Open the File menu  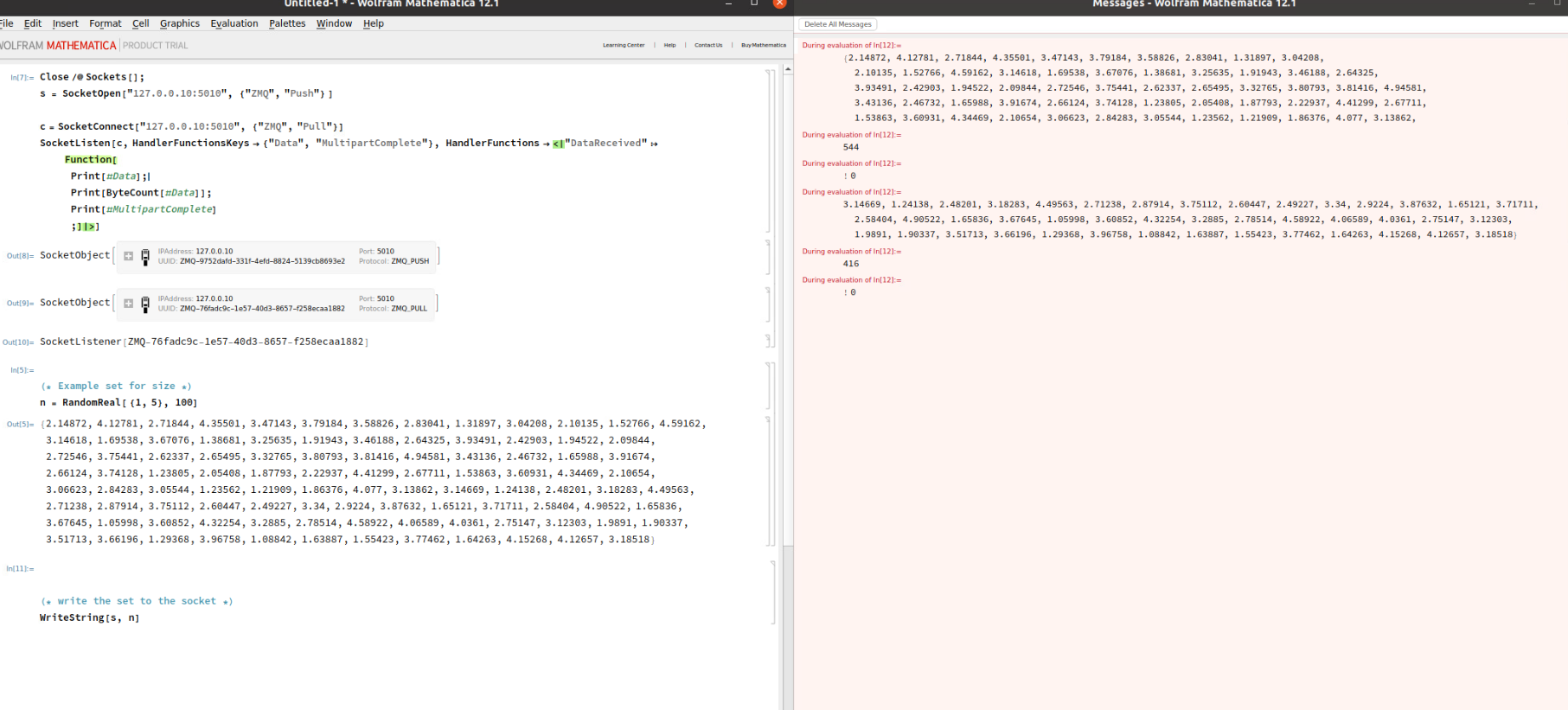pyautogui.click(x=6, y=23)
